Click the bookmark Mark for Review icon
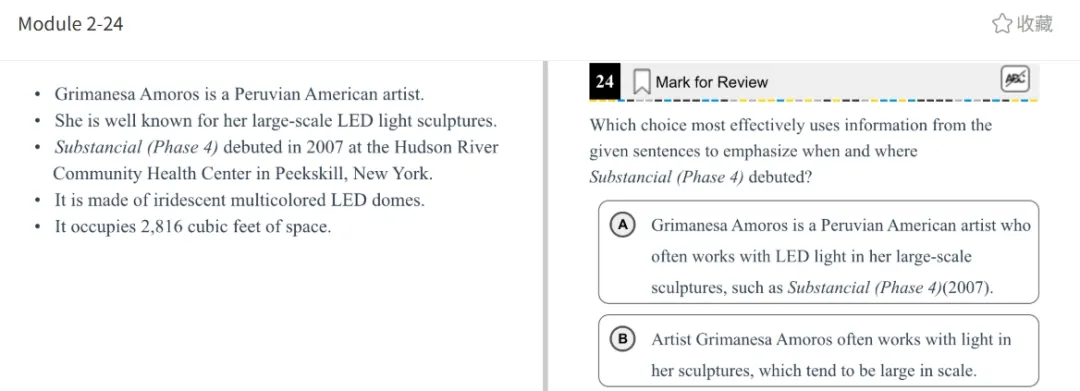This screenshot has height=391, width=1080. point(642,82)
